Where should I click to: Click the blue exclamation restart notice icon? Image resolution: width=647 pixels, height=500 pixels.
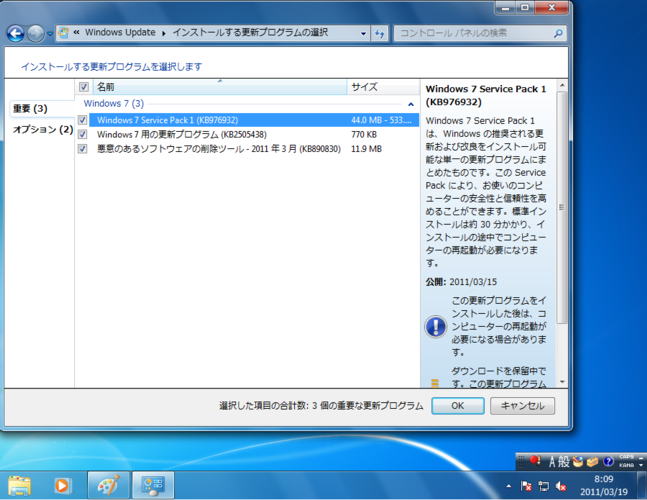pos(435,326)
